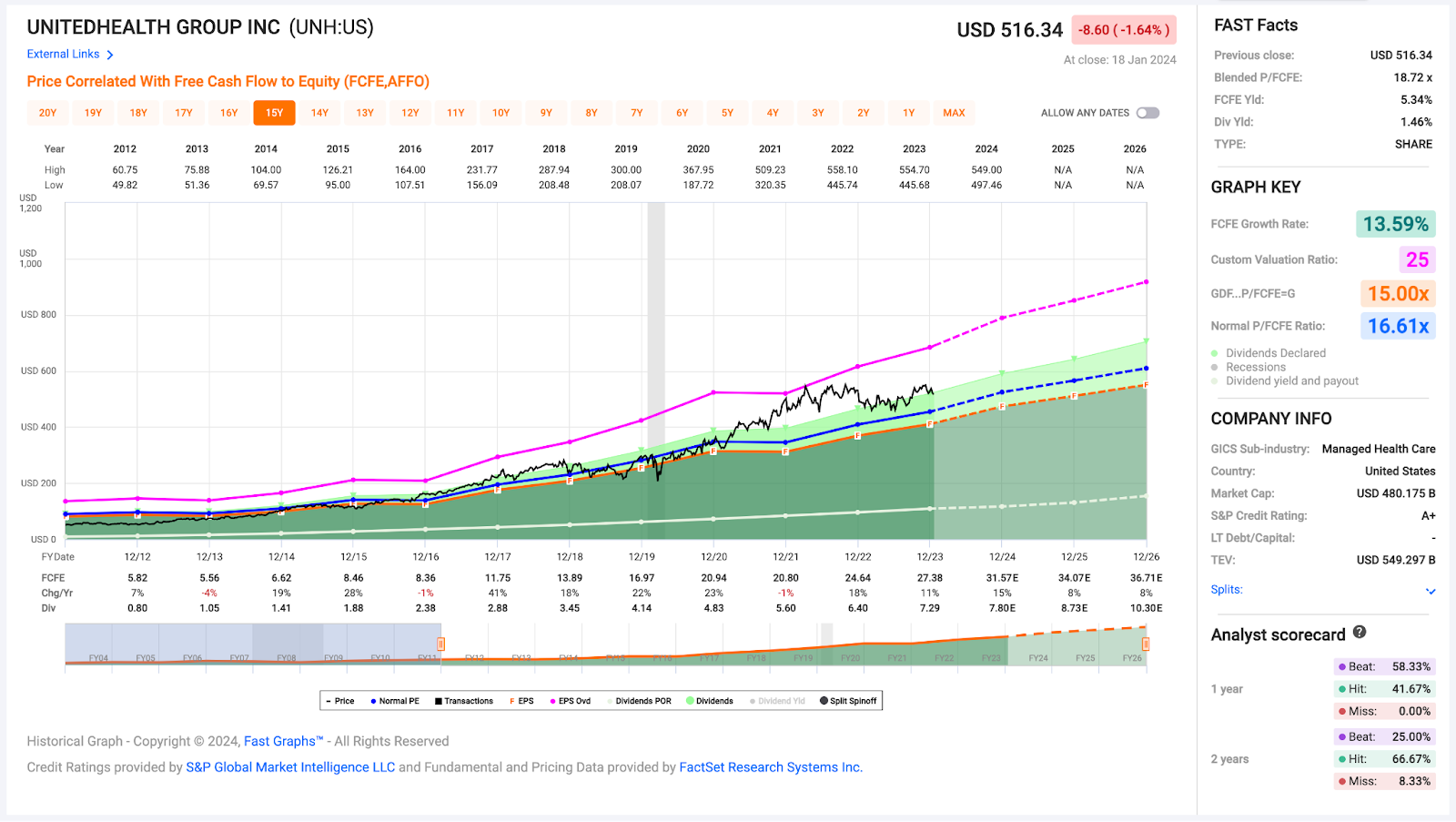Toggle the EPS legend item
Image resolution: width=1456 pixels, height=822 pixels.
(x=522, y=701)
